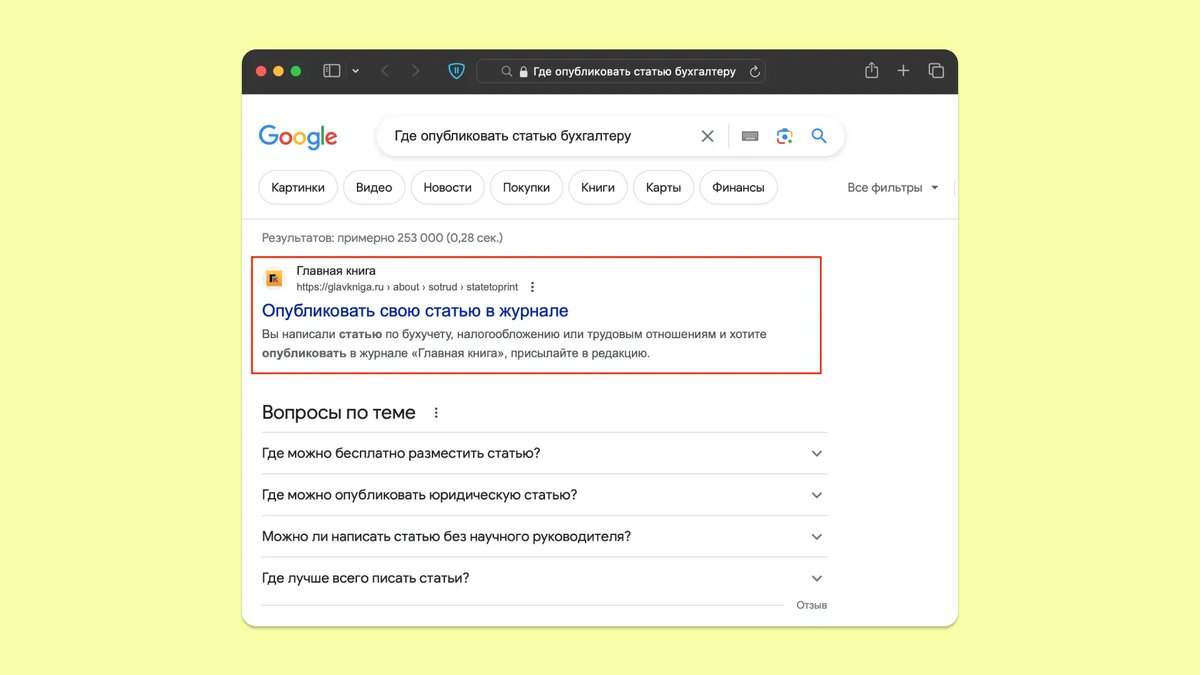Open the «Все фильтры» dropdown
The height and width of the screenshot is (675, 1200).
pyautogui.click(x=893, y=188)
